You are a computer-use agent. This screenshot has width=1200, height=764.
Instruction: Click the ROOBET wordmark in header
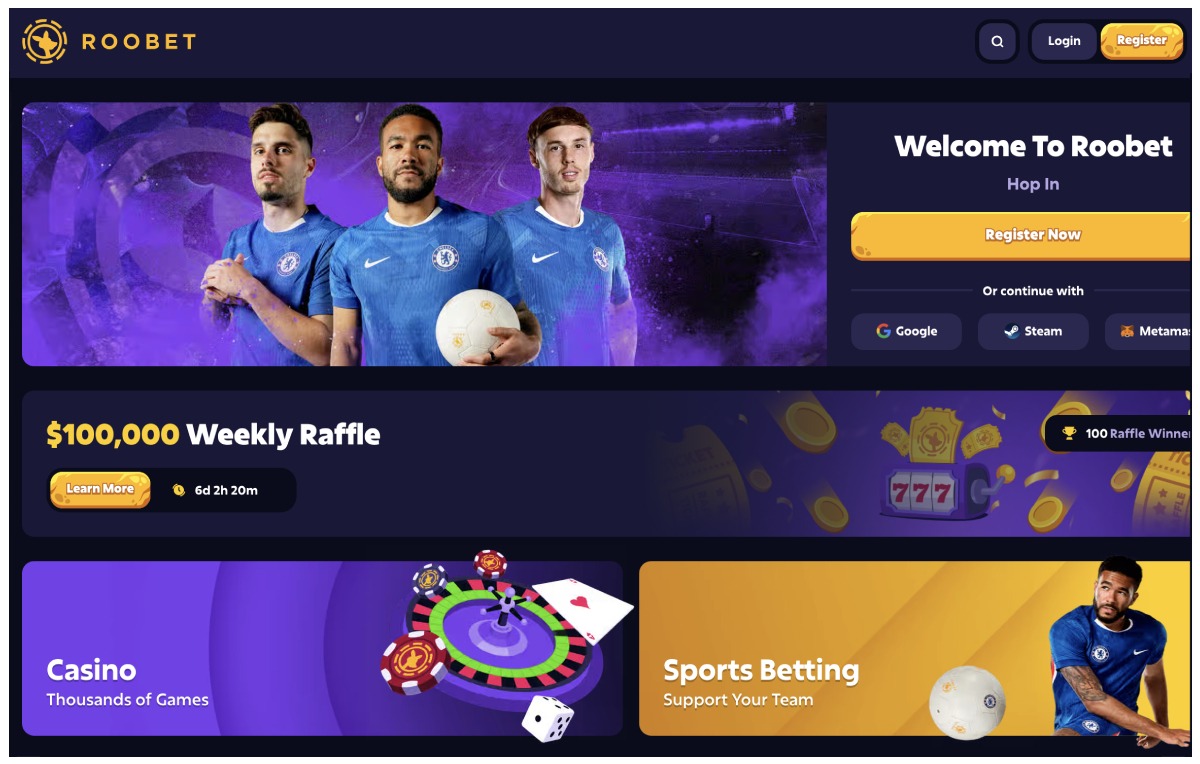tap(138, 42)
